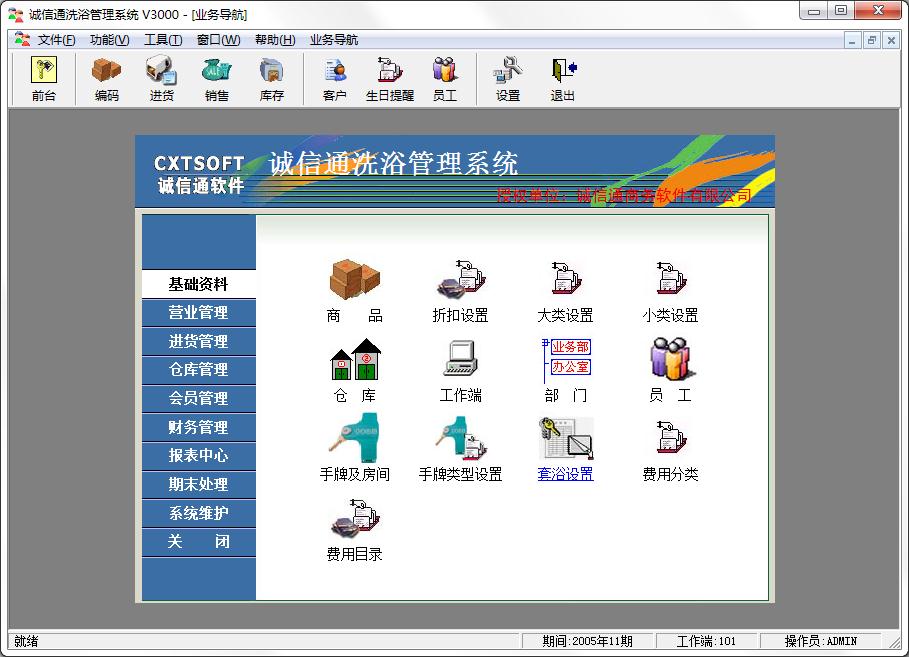Click the 员工 icon in the toolbar
This screenshot has width=909, height=657.
pos(445,79)
